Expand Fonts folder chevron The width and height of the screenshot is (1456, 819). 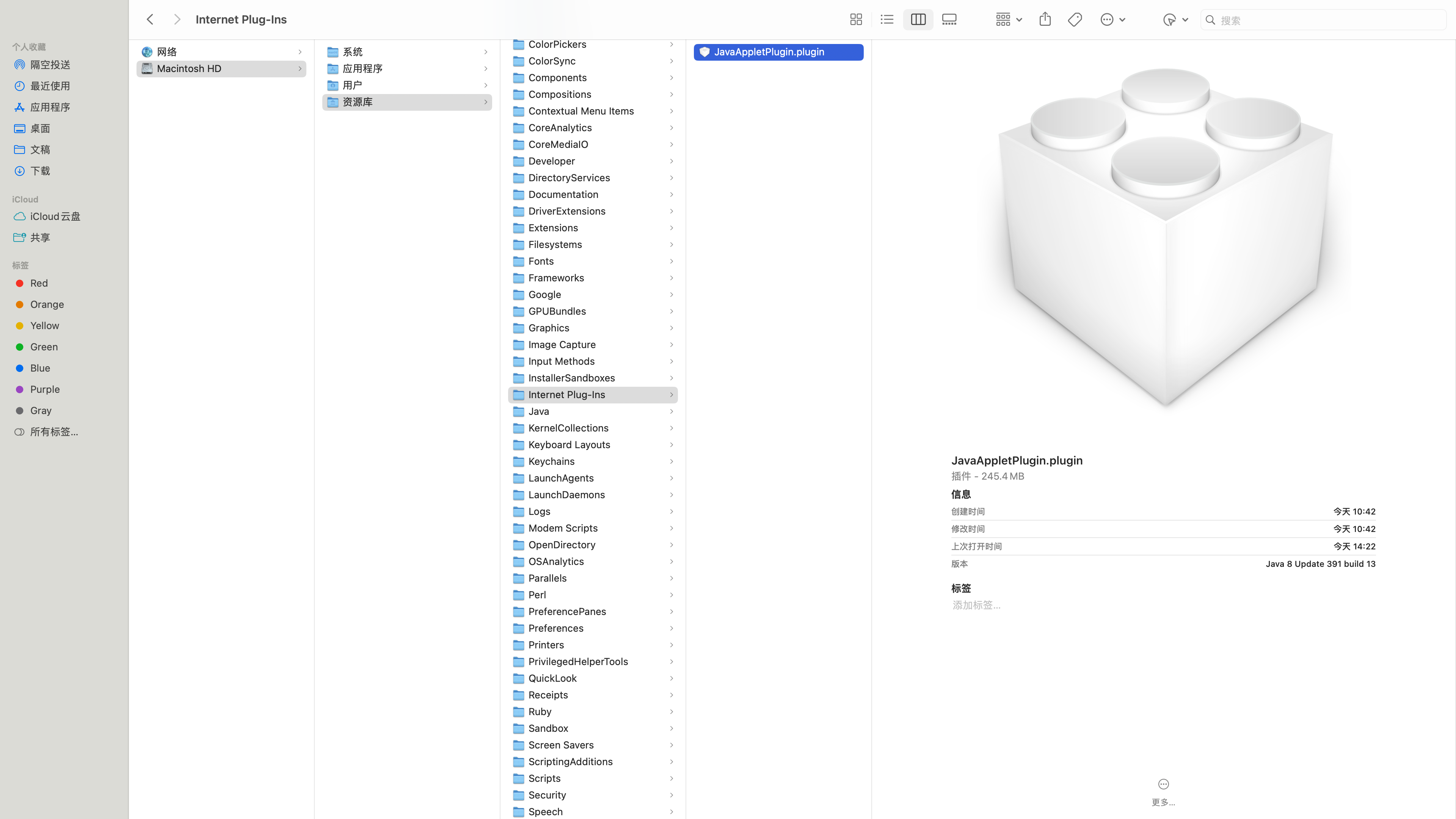pos(672,261)
